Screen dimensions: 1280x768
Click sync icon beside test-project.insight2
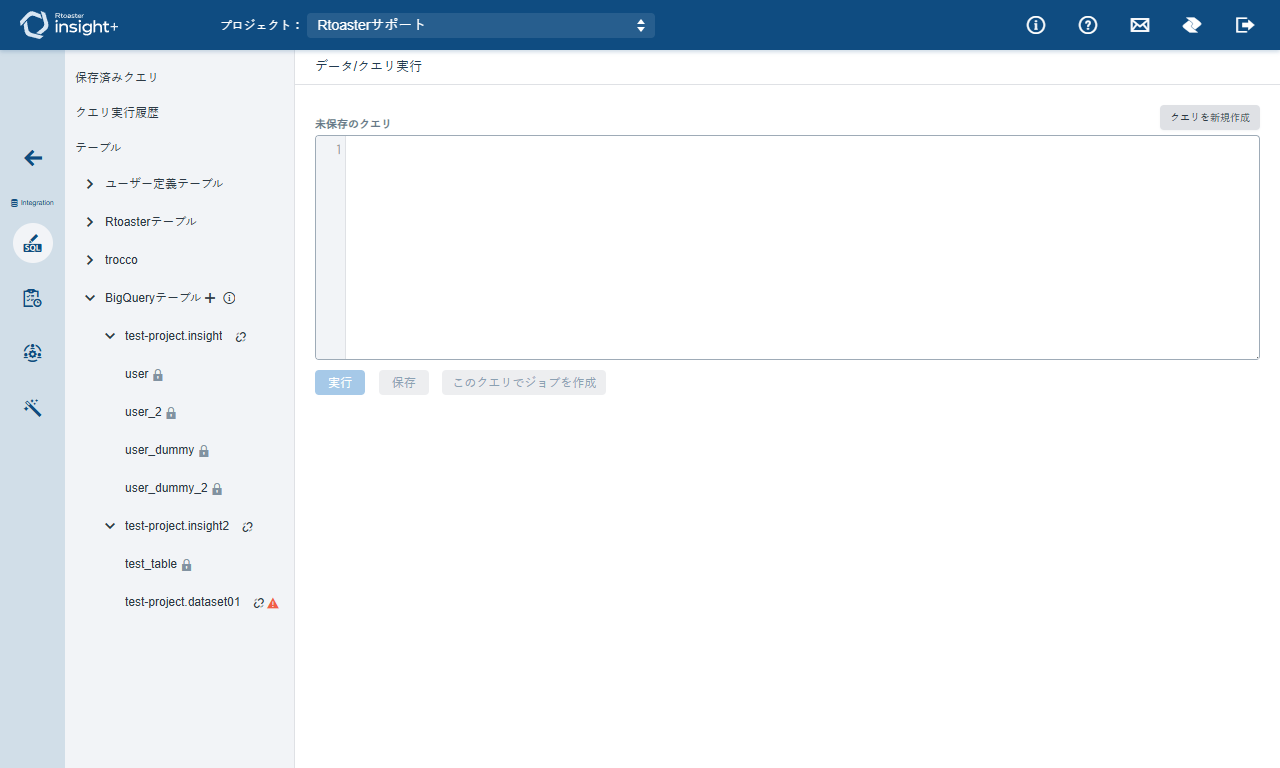pos(248,527)
